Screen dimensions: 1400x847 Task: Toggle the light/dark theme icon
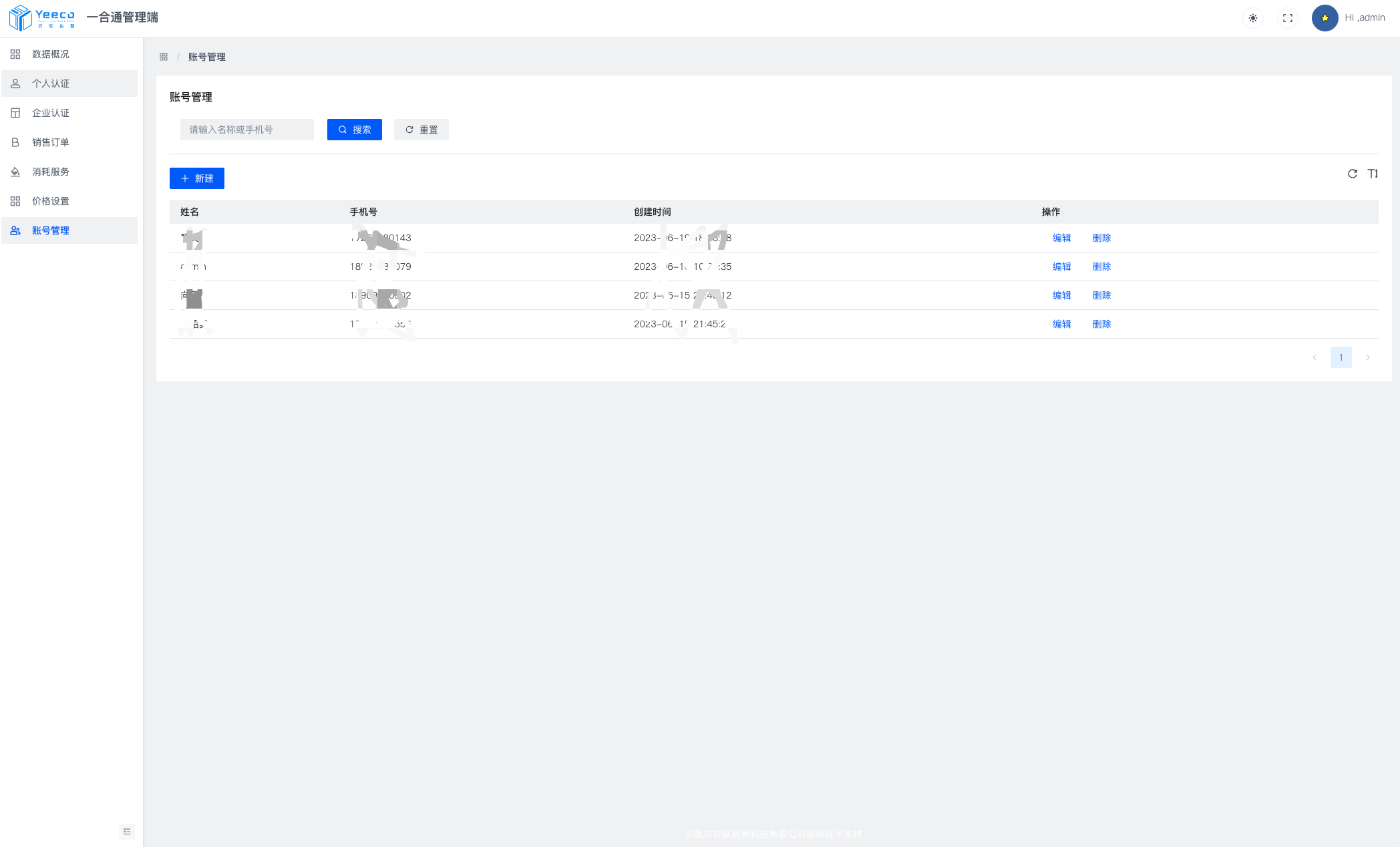click(x=1252, y=18)
